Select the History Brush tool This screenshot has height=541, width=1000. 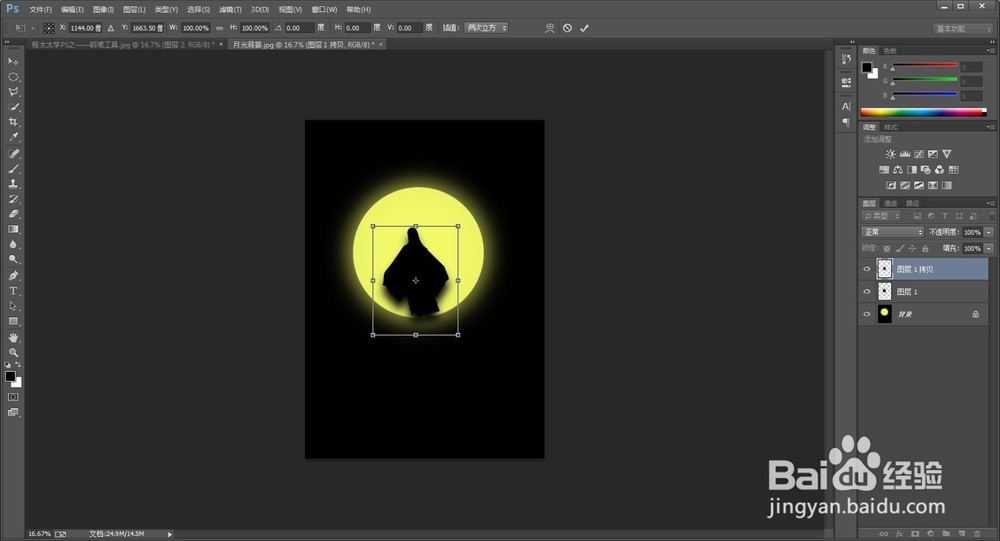[13, 199]
